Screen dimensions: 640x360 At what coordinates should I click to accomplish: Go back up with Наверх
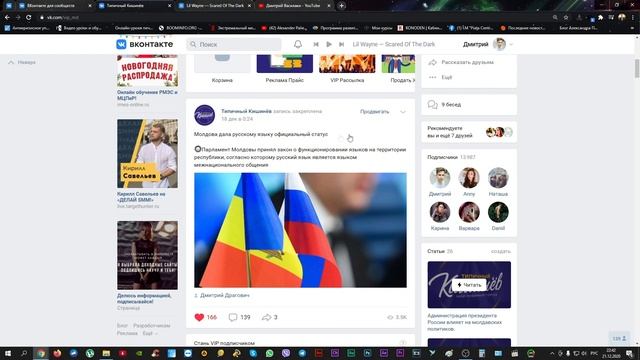tap(22, 62)
